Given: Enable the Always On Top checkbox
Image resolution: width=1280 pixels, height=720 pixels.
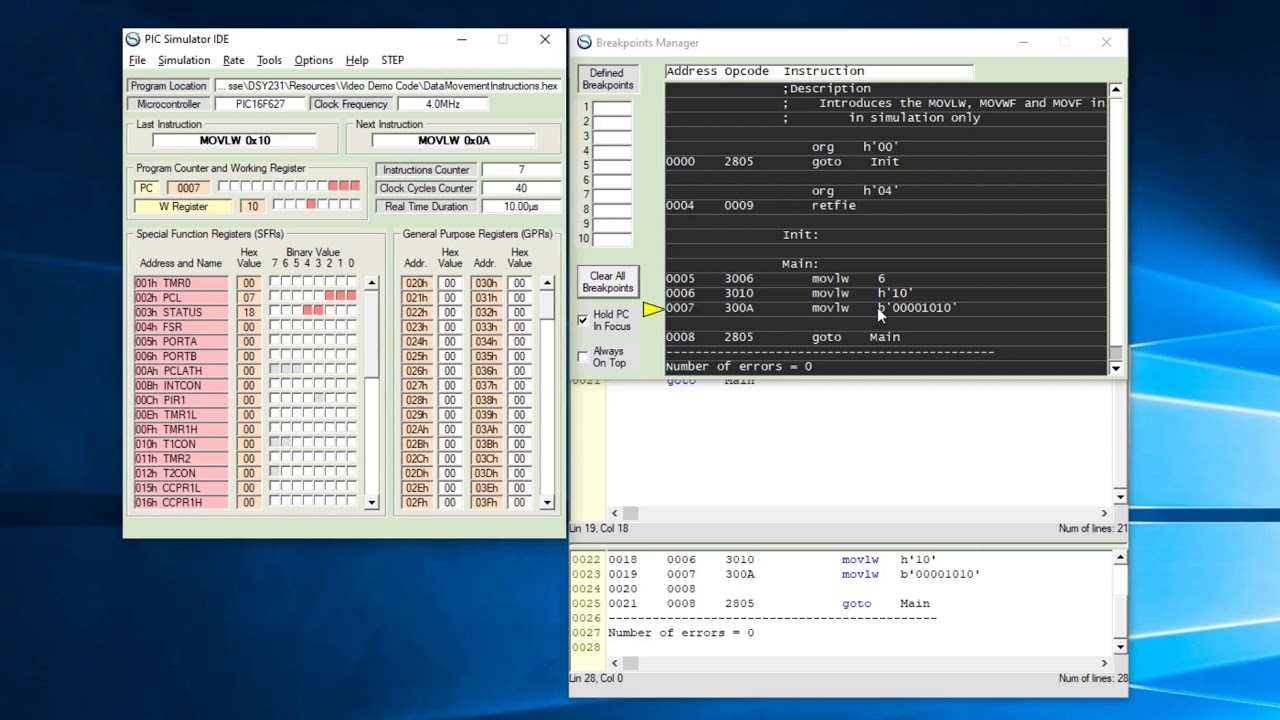Looking at the screenshot, I should click(583, 356).
